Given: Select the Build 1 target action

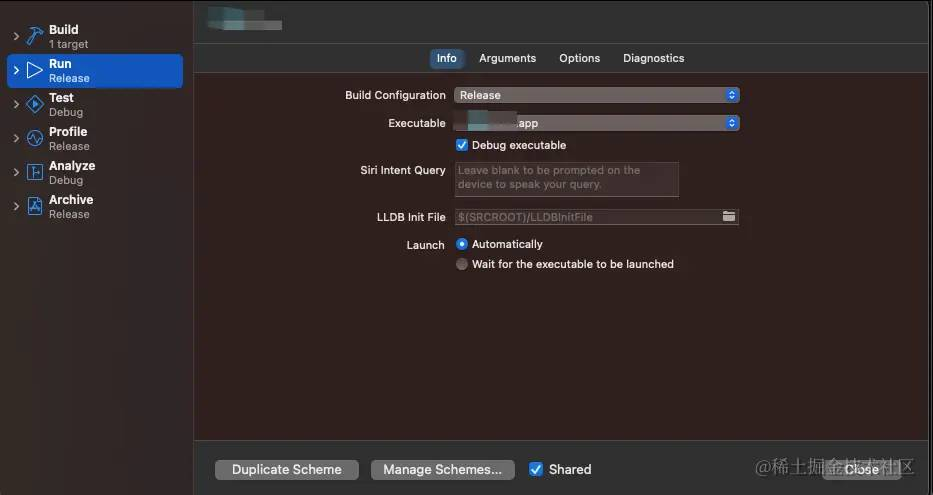Looking at the screenshot, I should tap(95, 36).
